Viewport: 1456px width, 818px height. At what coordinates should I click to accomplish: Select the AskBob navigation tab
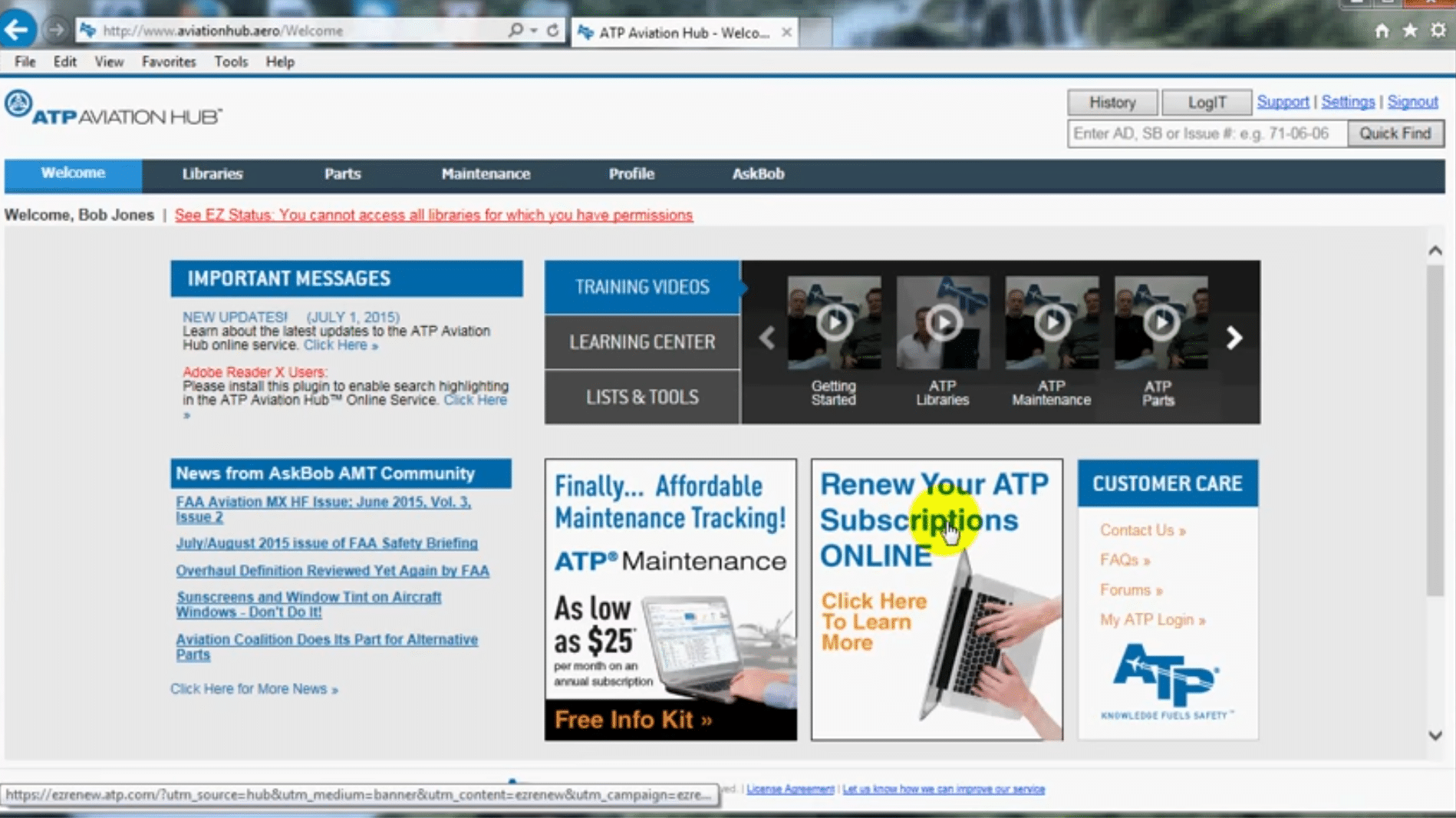(758, 174)
